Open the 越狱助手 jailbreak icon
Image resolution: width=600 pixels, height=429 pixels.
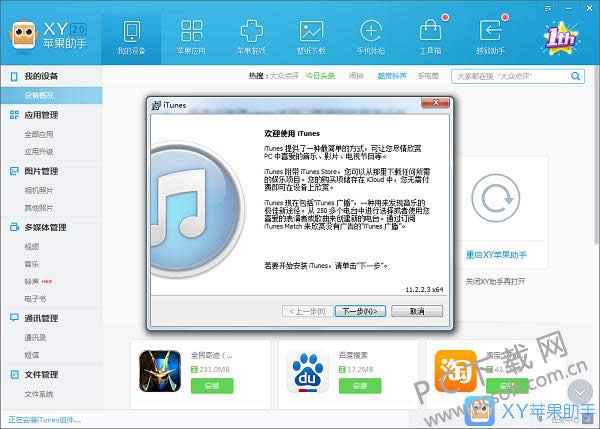490,31
